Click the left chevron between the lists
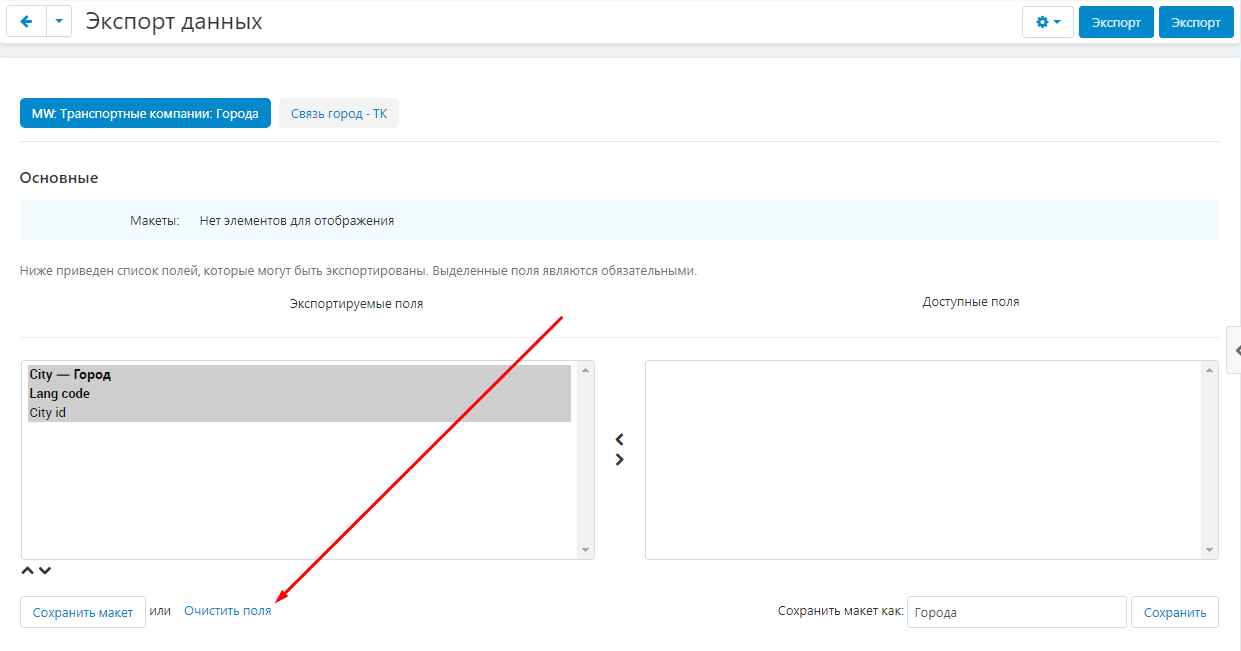Screen dimensions: 1241x651 [x=619, y=440]
